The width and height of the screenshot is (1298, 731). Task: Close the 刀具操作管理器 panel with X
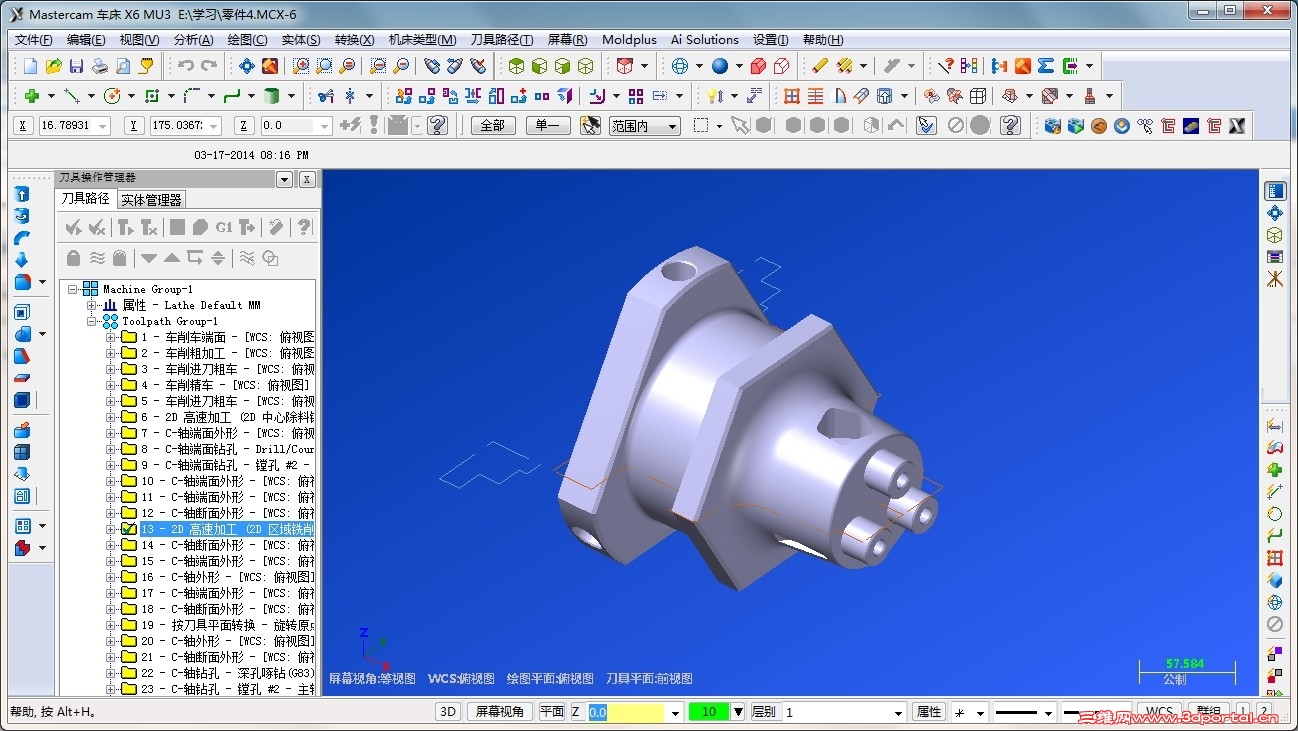(307, 179)
